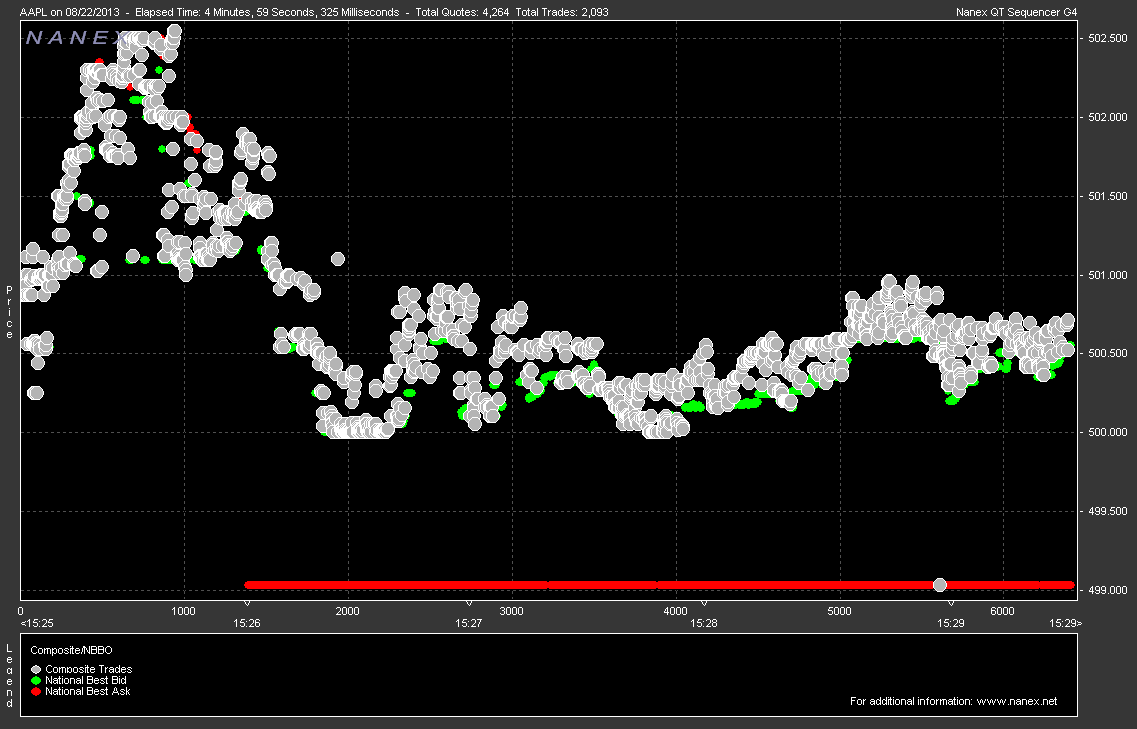This screenshot has width=1137, height=729.
Task: Click the 15:28 time marker on the axis
Action: coord(704,622)
